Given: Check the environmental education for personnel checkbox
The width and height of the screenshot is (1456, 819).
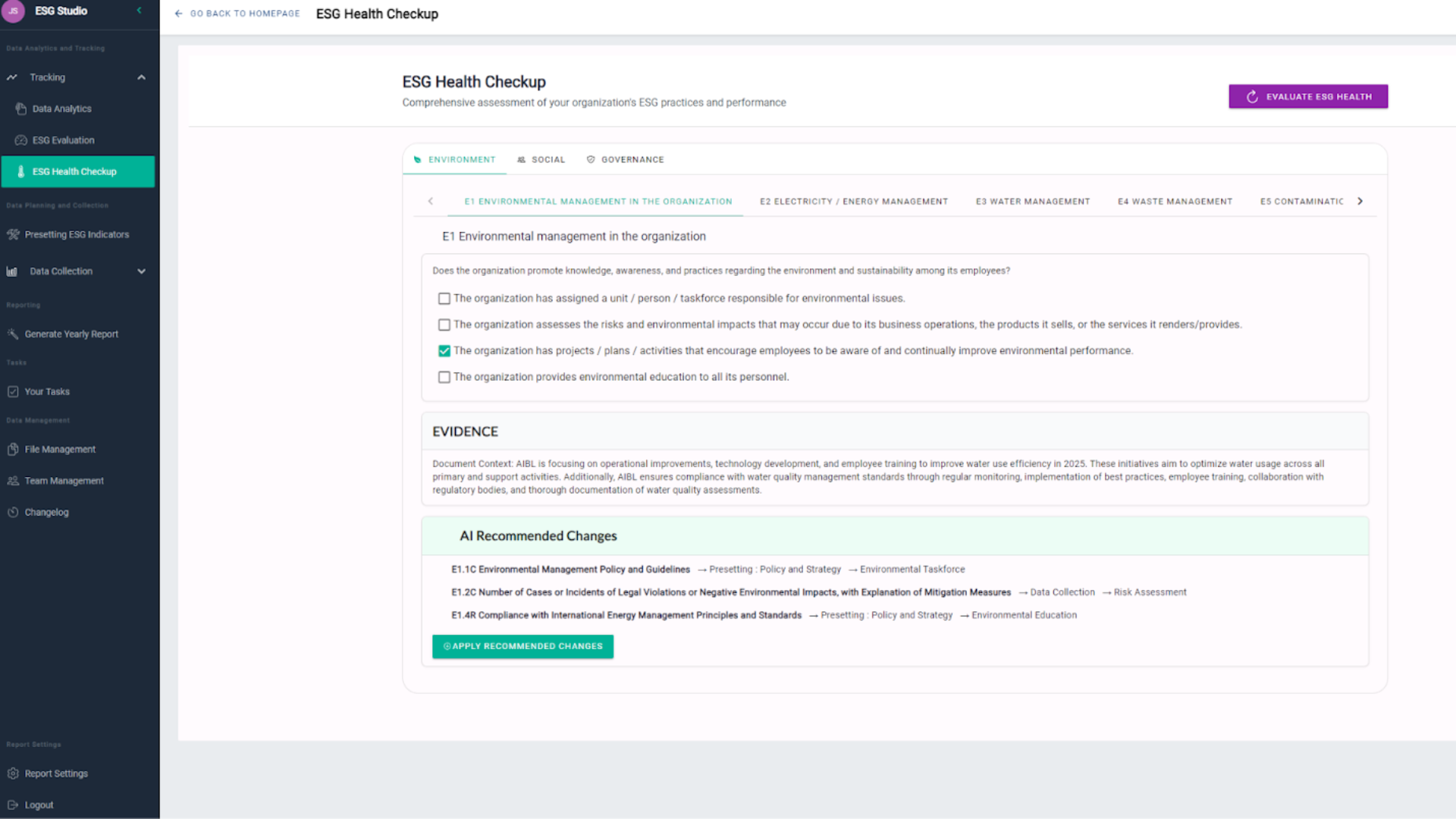Looking at the screenshot, I should point(444,377).
